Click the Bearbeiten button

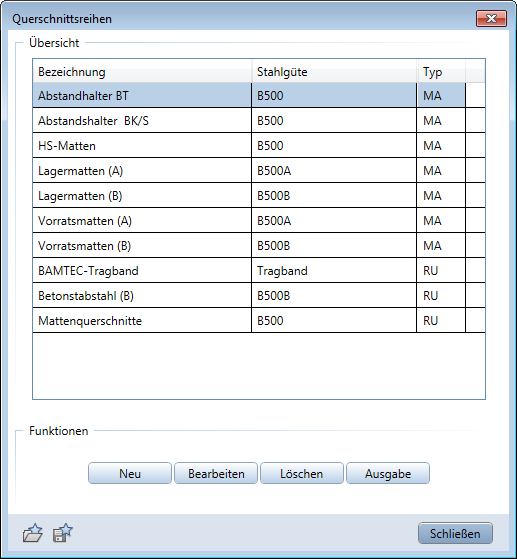[x=216, y=473]
